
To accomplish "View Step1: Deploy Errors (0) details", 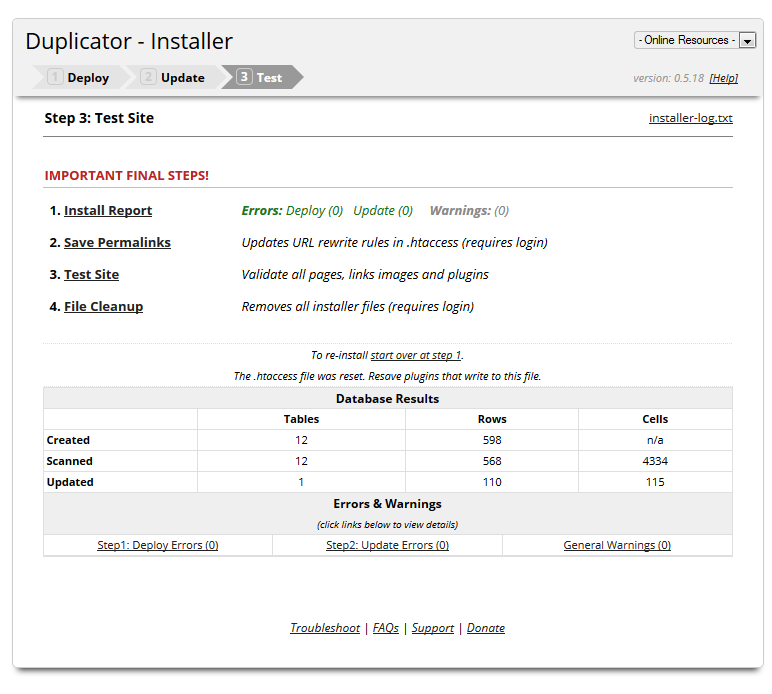I will click(x=158, y=545).
